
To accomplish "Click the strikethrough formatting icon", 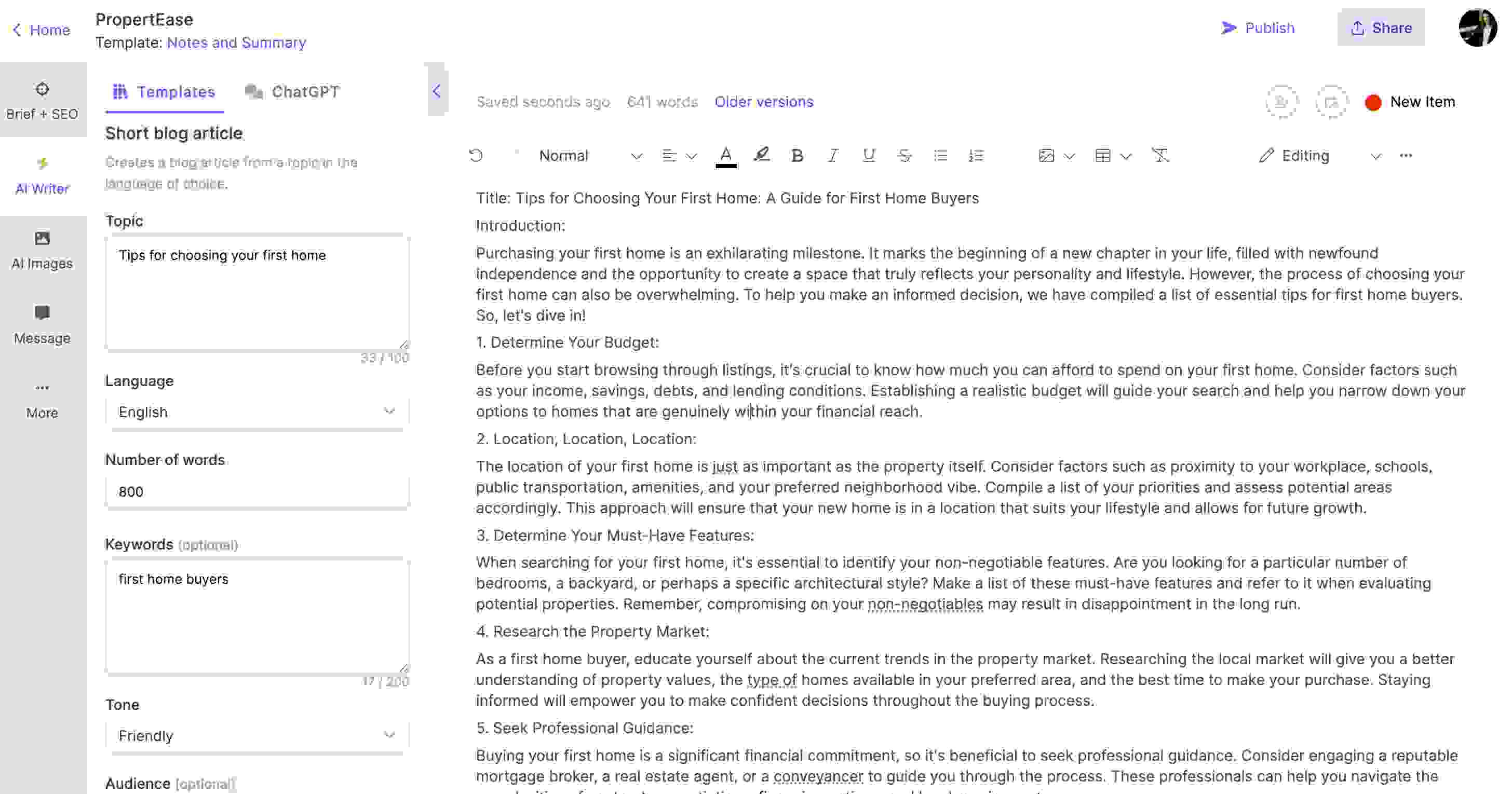I will [904, 156].
